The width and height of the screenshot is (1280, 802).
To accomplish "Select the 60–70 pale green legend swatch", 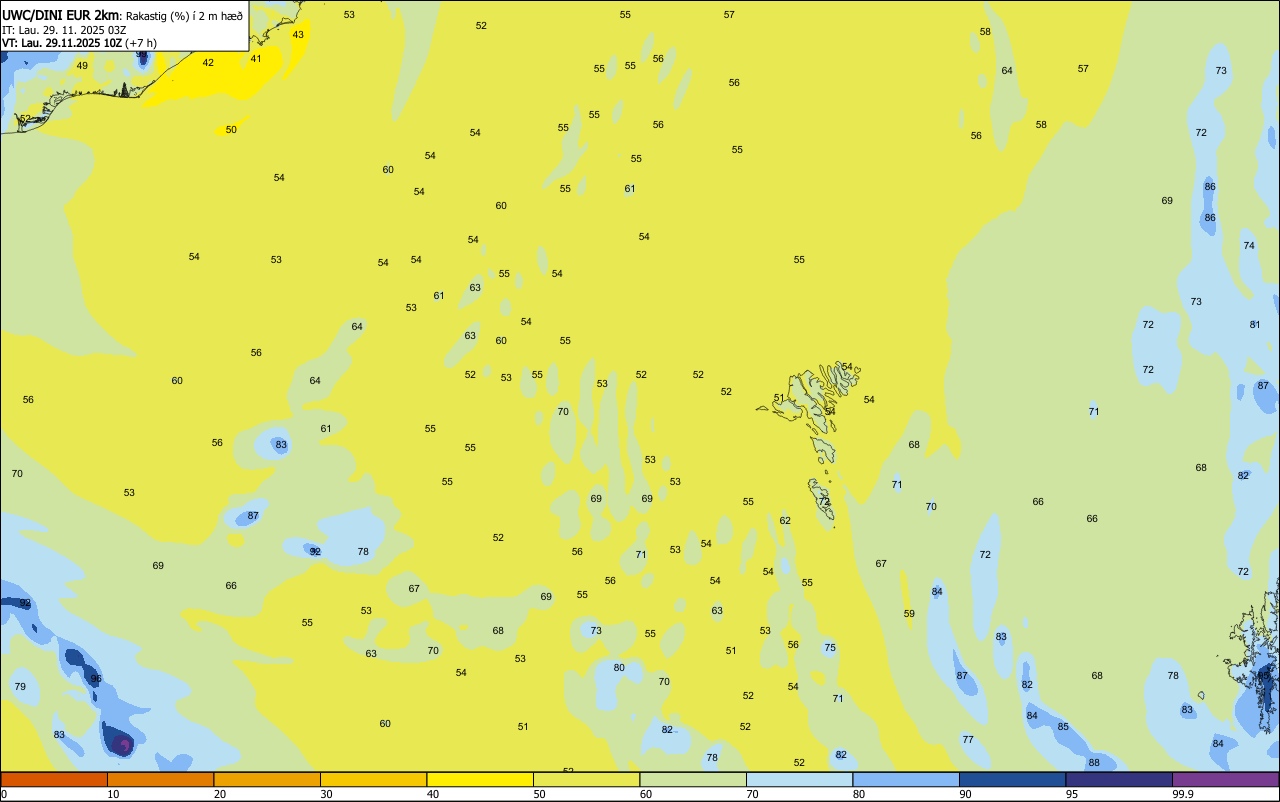I will 693,779.
